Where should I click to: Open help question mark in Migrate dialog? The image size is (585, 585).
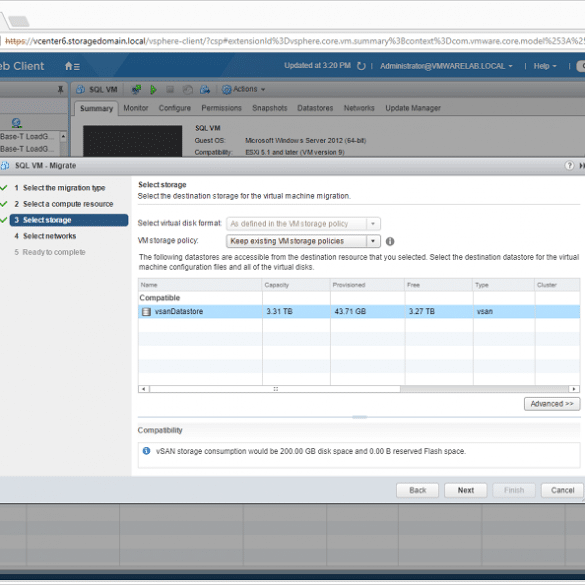coord(569,165)
